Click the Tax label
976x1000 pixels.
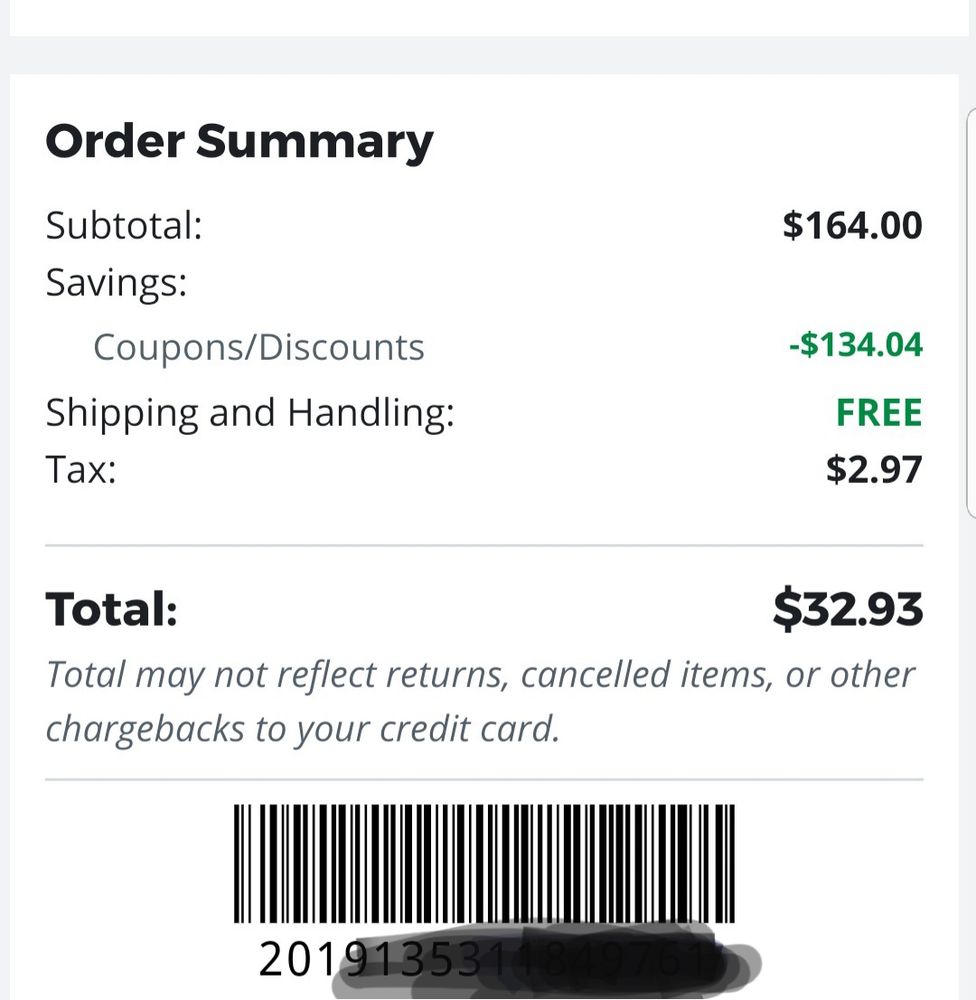pos(81,469)
